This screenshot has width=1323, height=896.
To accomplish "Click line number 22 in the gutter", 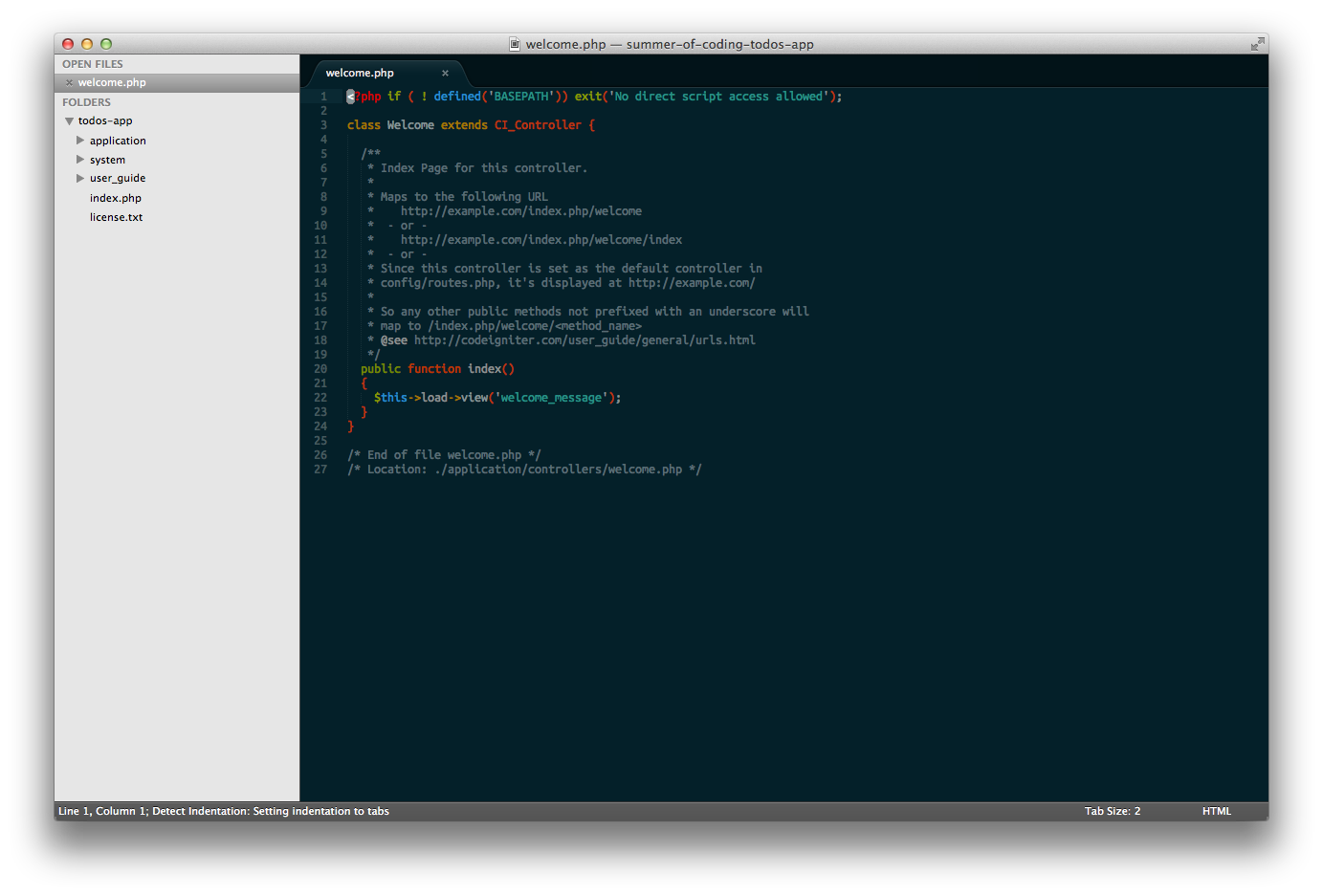I will pos(320,397).
